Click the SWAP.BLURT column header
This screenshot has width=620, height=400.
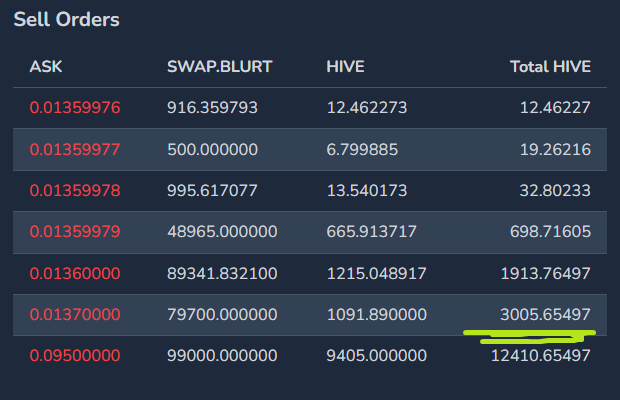pyautogui.click(x=219, y=67)
